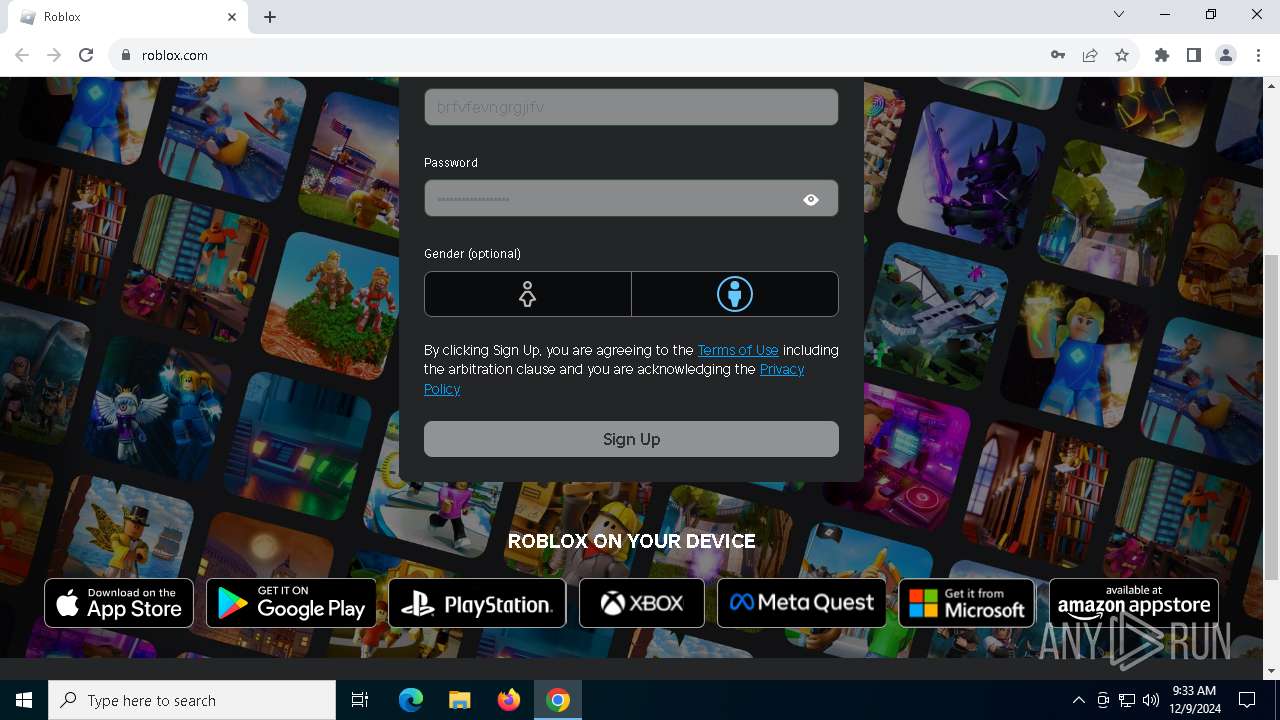Open the Amazon Appstore badge
This screenshot has height=720, width=1280.
pos(1134,603)
